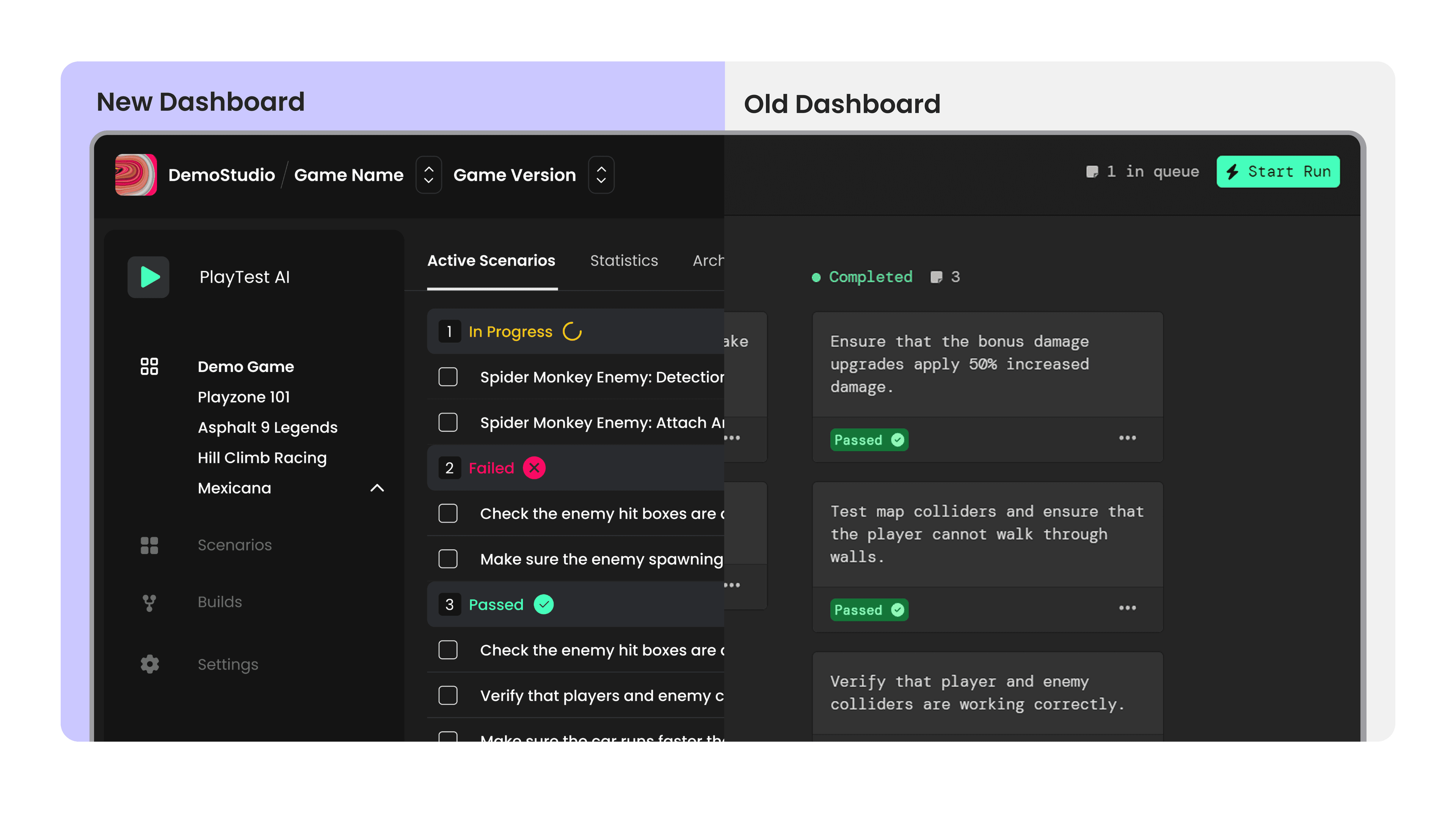Open the Active Scenarios tab

(x=491, y=260)
